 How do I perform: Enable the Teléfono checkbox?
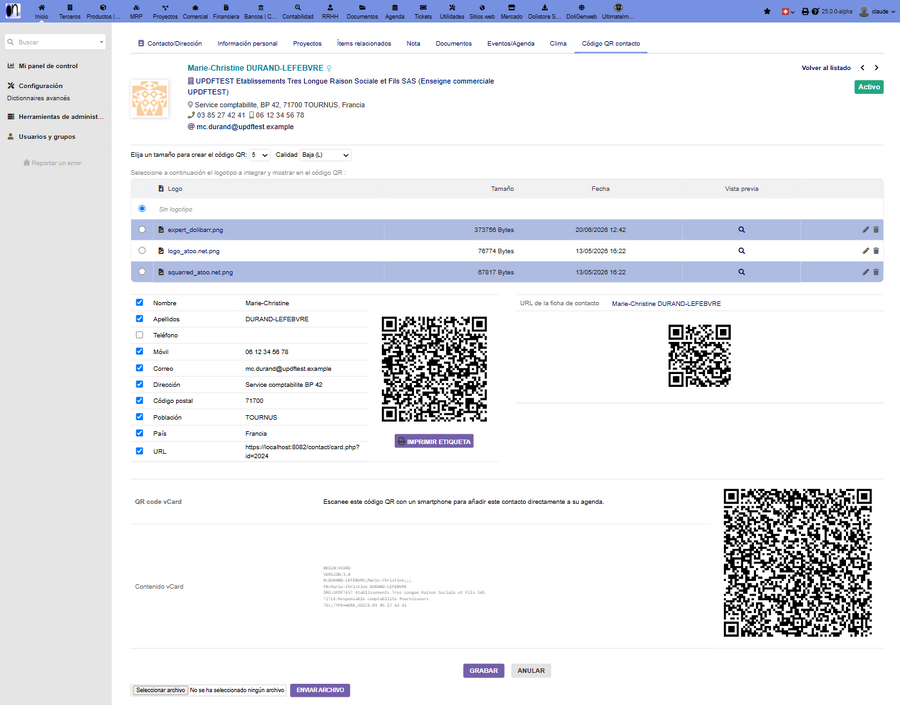pyautogui.click(x=139, y=335)
